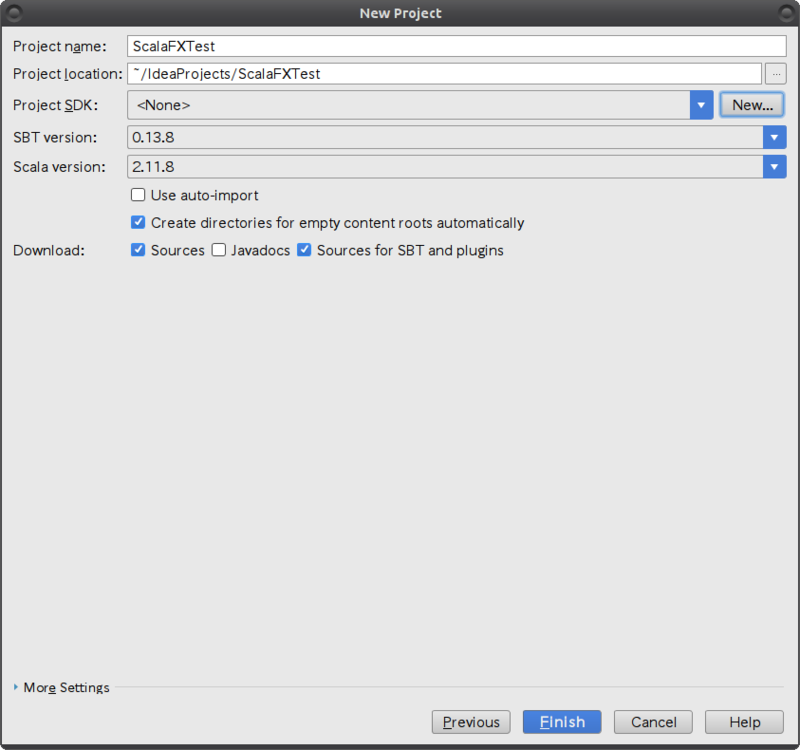Click New... to add a project SDK
The height and width of the screenshot is (750, 800).
coord(751,104)
